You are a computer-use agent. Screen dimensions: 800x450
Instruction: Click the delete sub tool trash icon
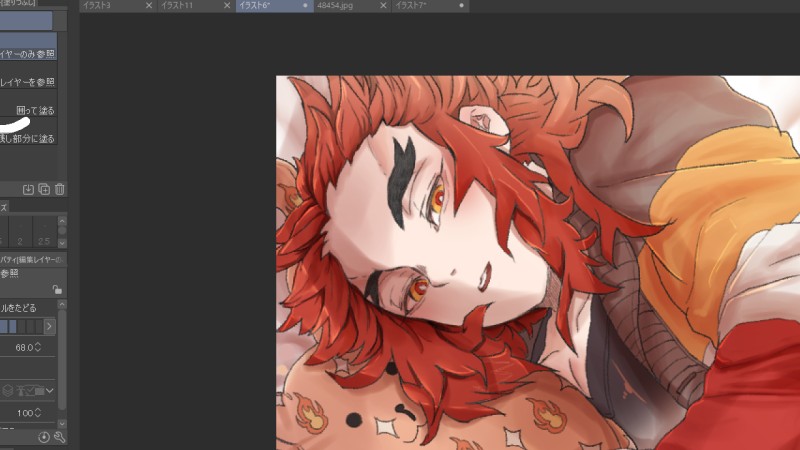(x=60, y=189)
